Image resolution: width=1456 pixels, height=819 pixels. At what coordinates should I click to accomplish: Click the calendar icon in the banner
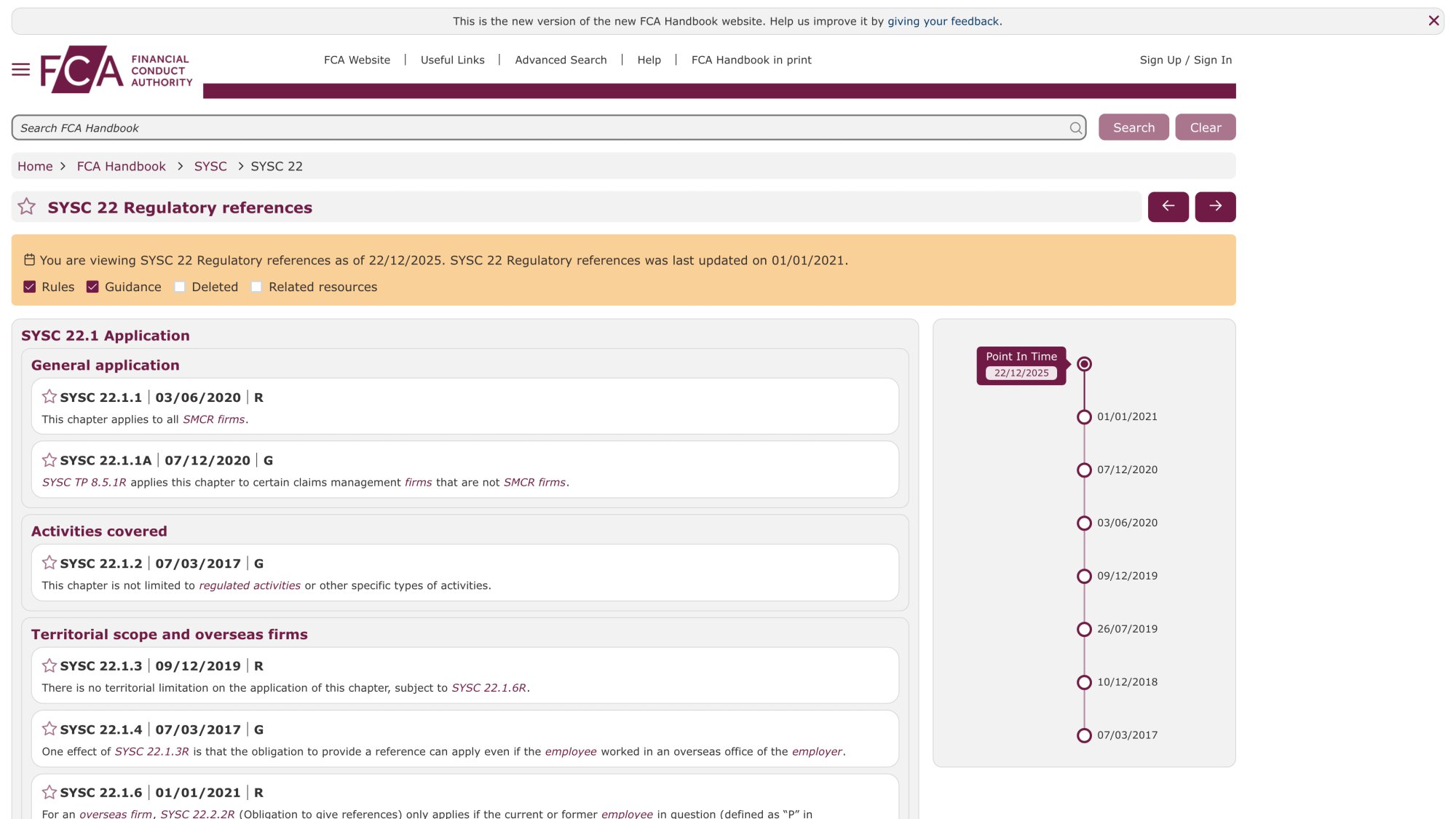29,258
